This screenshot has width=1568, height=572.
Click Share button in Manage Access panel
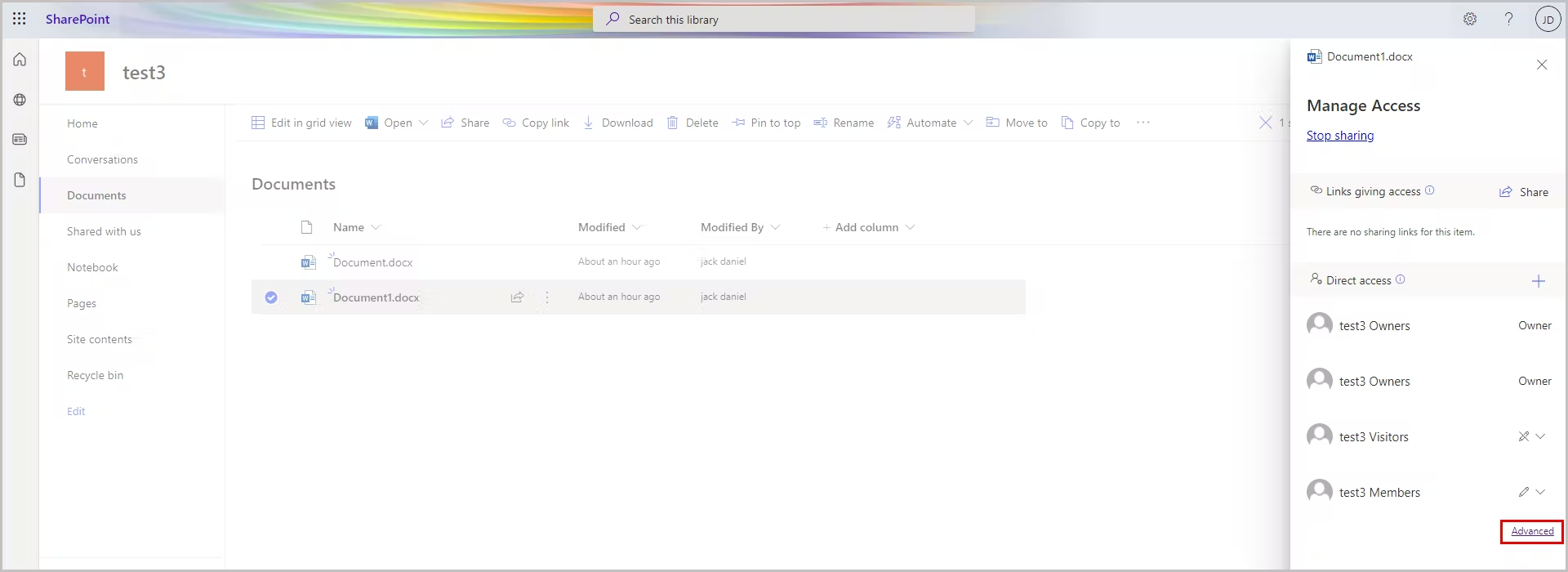pos(1524,192)
